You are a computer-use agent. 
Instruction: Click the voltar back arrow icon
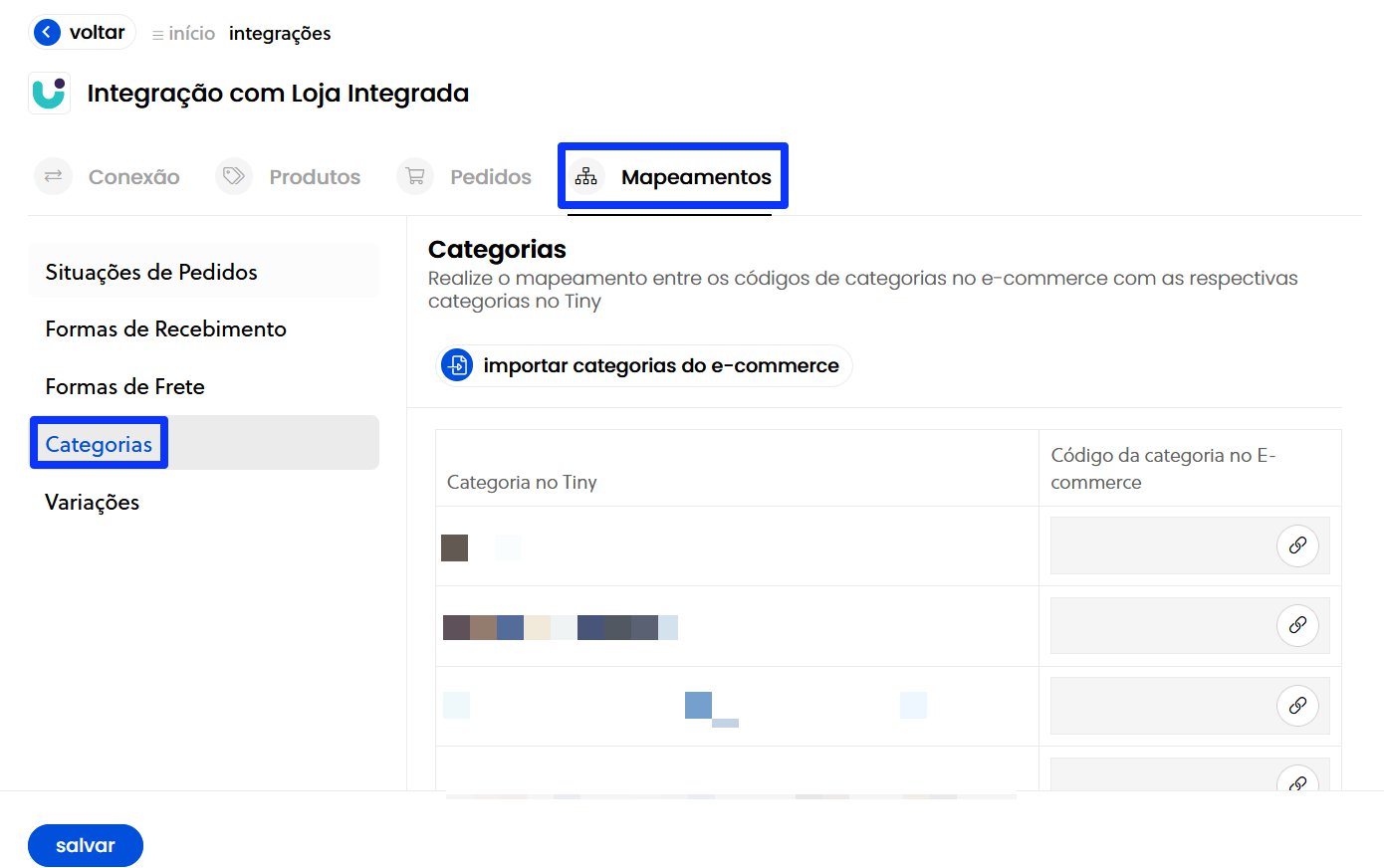coord(47,33)
